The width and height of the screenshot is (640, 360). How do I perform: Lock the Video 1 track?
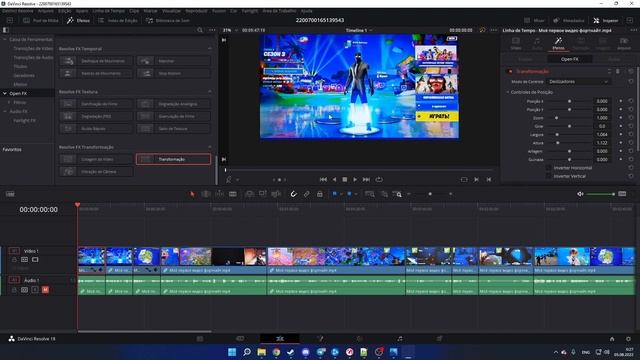(x=14, y=260)
